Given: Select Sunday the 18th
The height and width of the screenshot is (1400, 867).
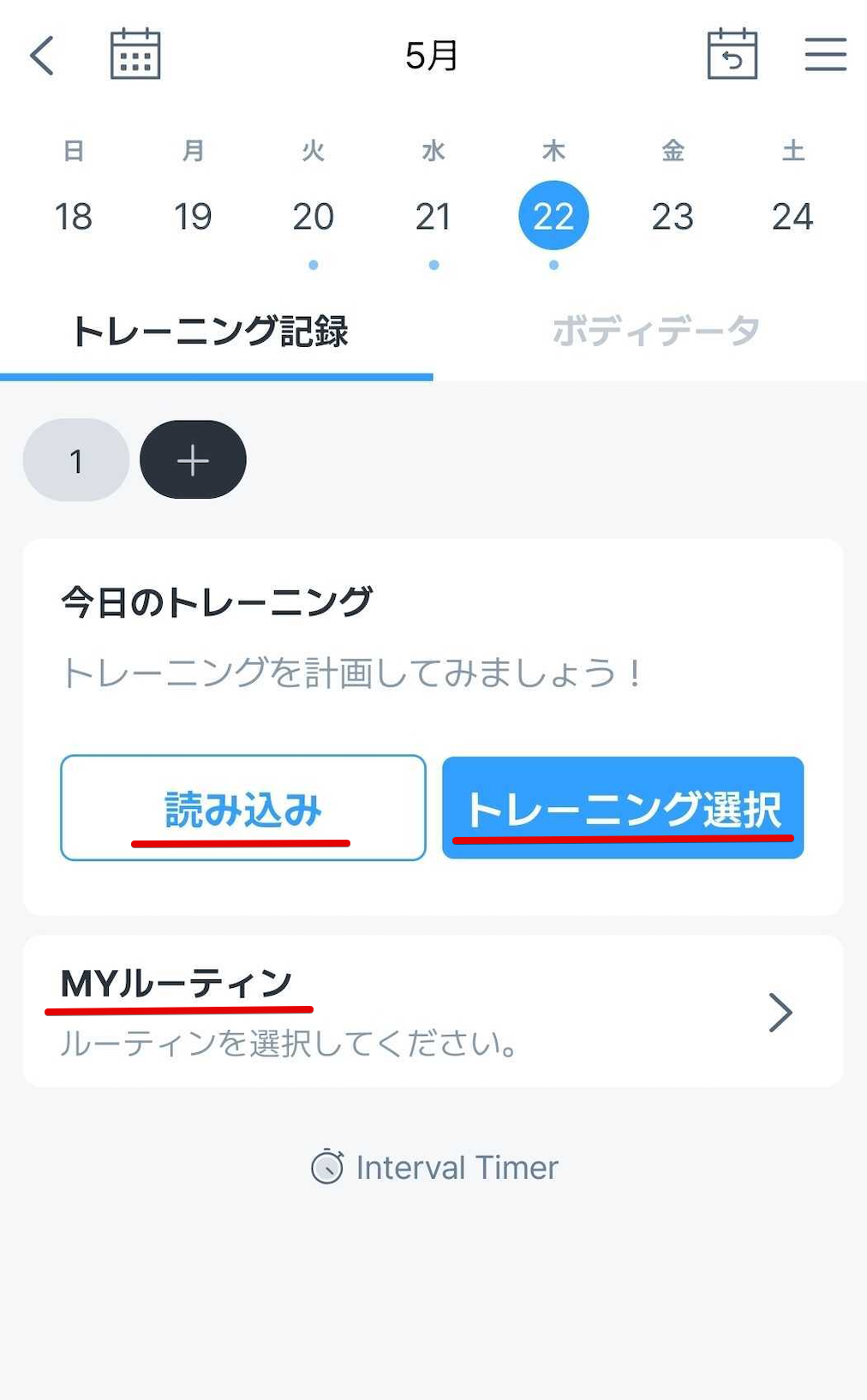Looking at the screenshot, I should 74,216.
